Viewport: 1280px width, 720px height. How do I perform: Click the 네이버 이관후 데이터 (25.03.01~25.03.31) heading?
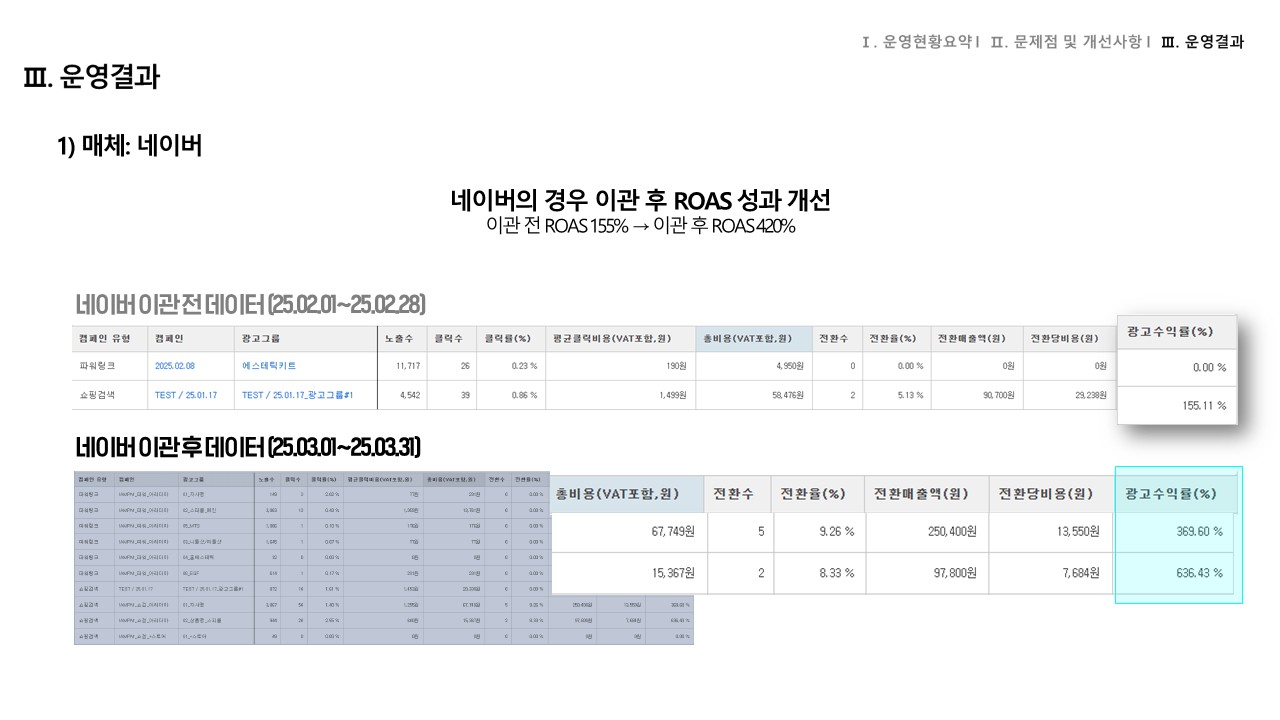(x=249, y=445)
